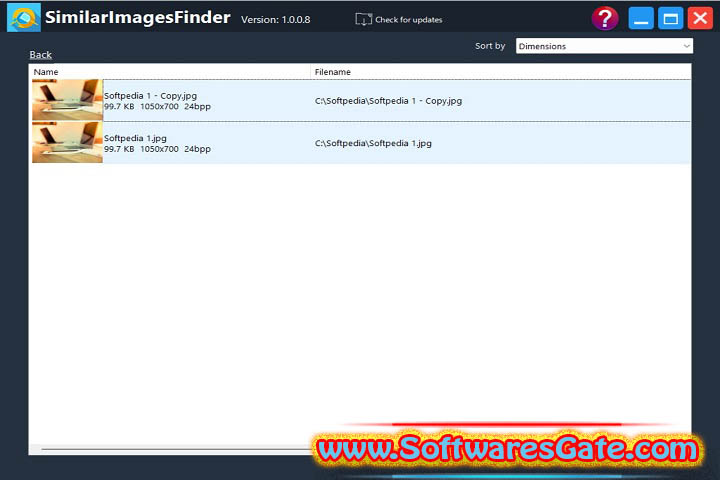Click the Check for updates download icon
Screen dimensions: 720x480
363,19
